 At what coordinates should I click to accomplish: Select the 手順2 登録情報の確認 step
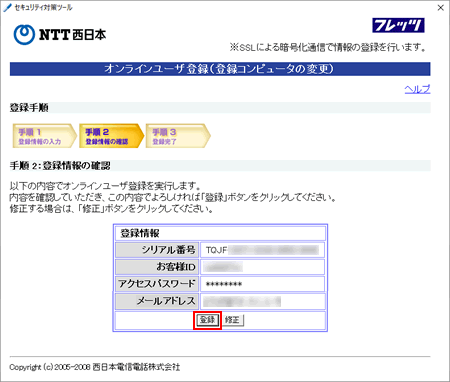pyautogui.click(x=111, y=136)
